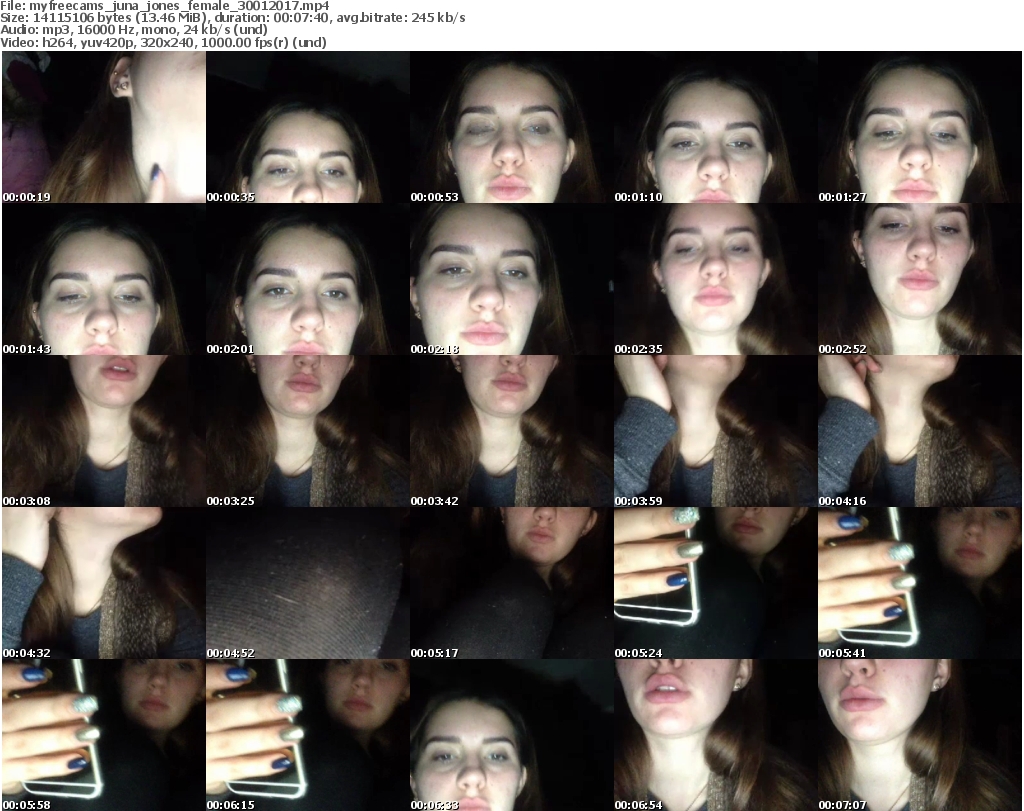Select the thumbnail stamped 00:04:16

(920, 432)
